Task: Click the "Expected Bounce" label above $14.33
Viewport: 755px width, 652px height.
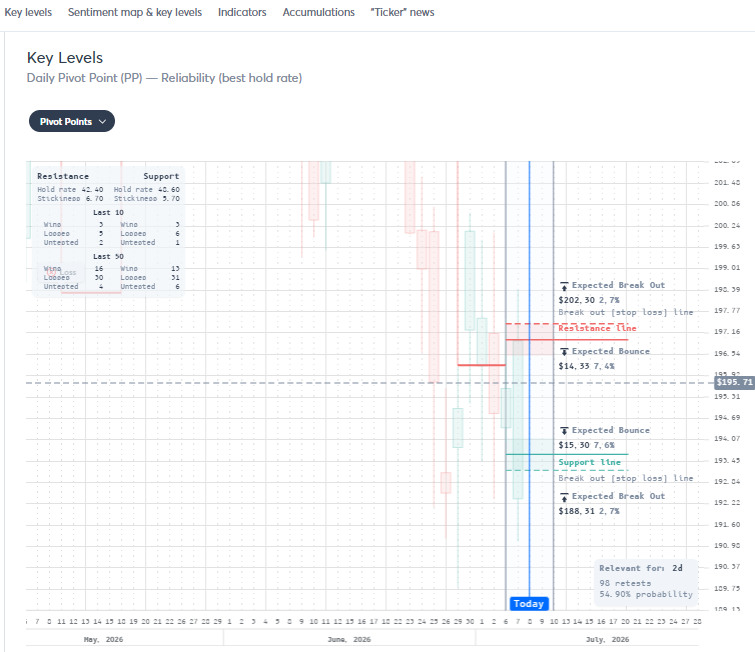Action: pyautogui.click(x=611, y=351)
